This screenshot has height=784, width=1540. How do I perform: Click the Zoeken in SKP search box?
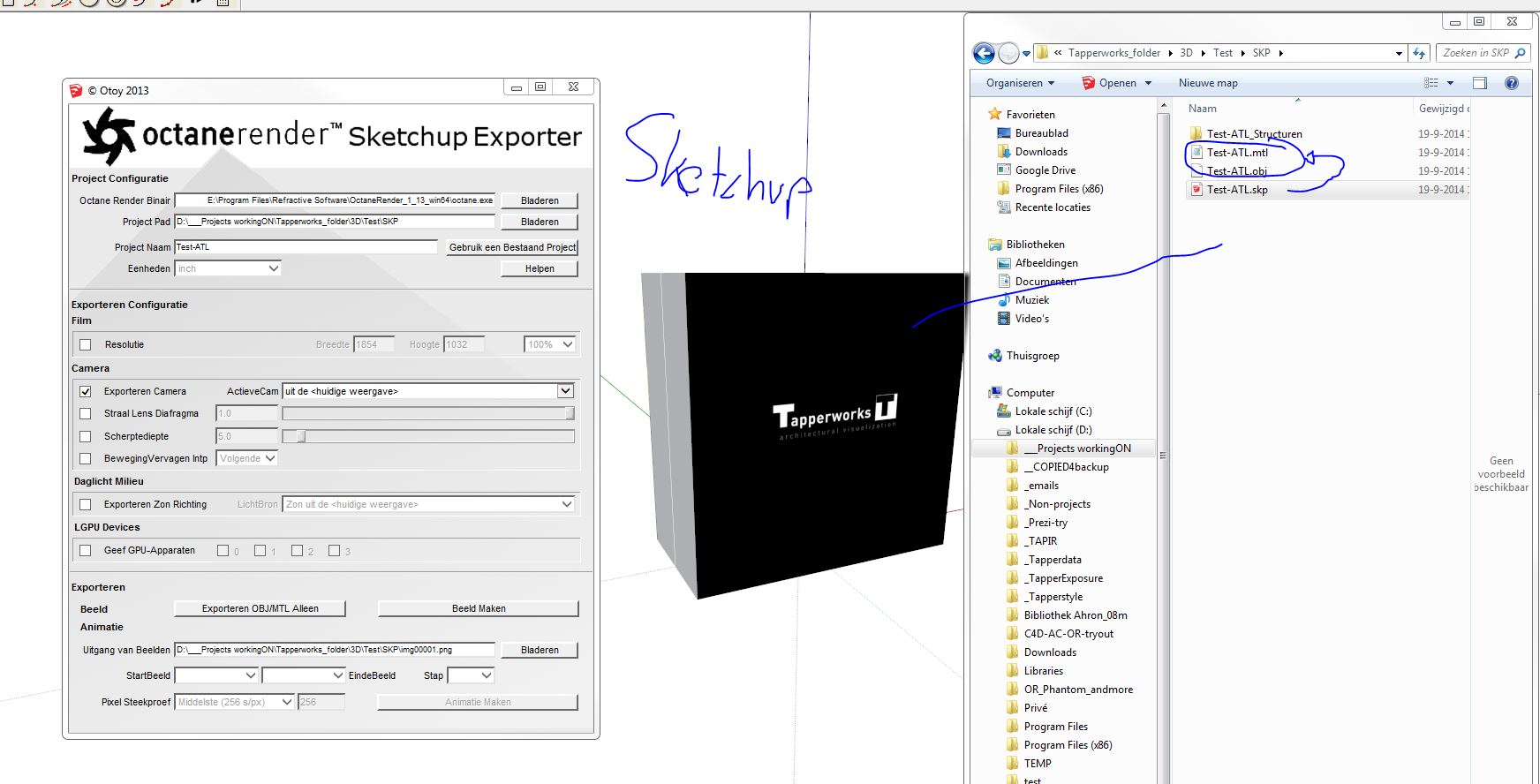[x=1483, y=53]
